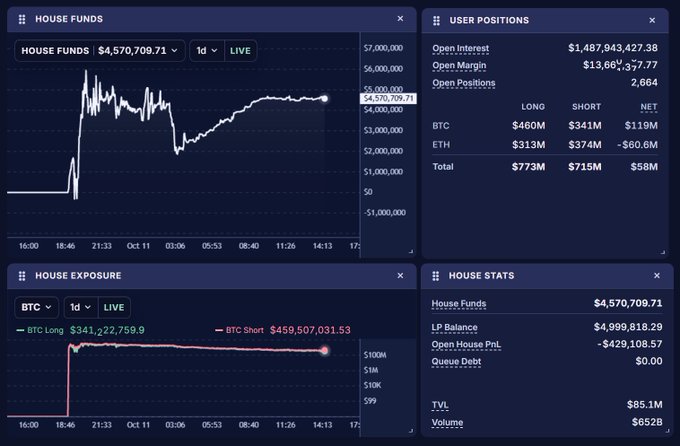680x446 pixels.
Task: Click the resize corner of House Funds panel
Action: point(411,251)
